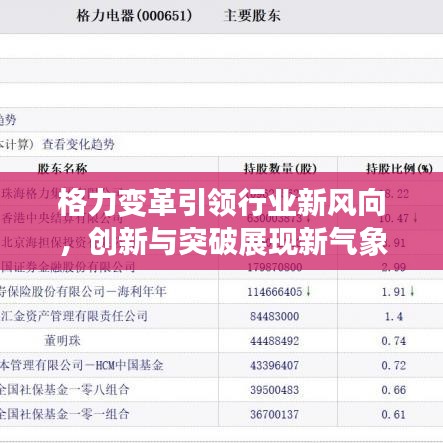The height and width of the screenshot is (443, 443).
Task: Click the percentage value 1.4
Action: 394,316
